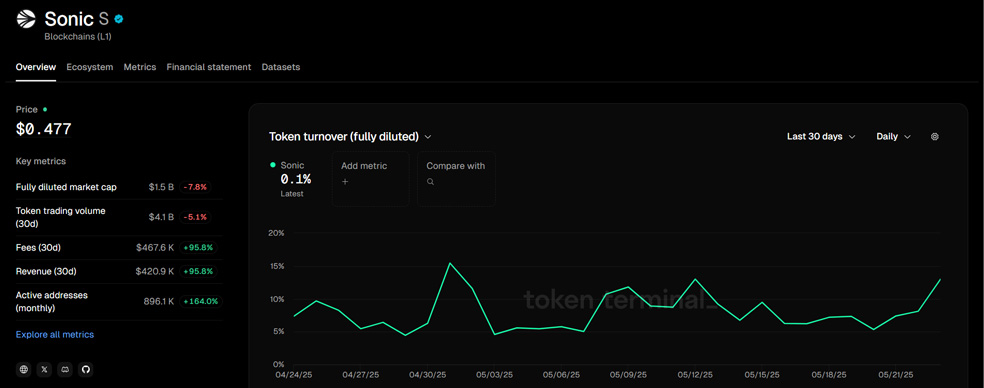Click the 04/30/25 x-axis date label

tap(428, 375)
